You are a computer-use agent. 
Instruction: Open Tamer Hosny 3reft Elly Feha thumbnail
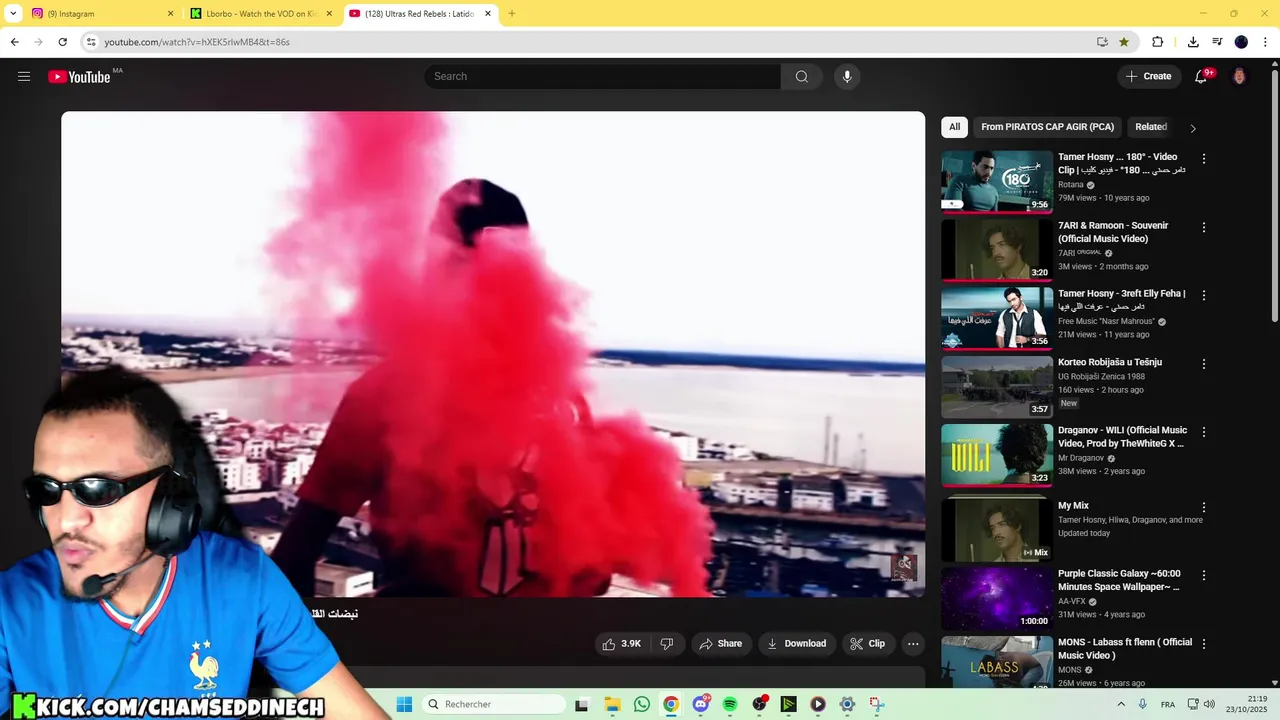[x=997, y=318]
